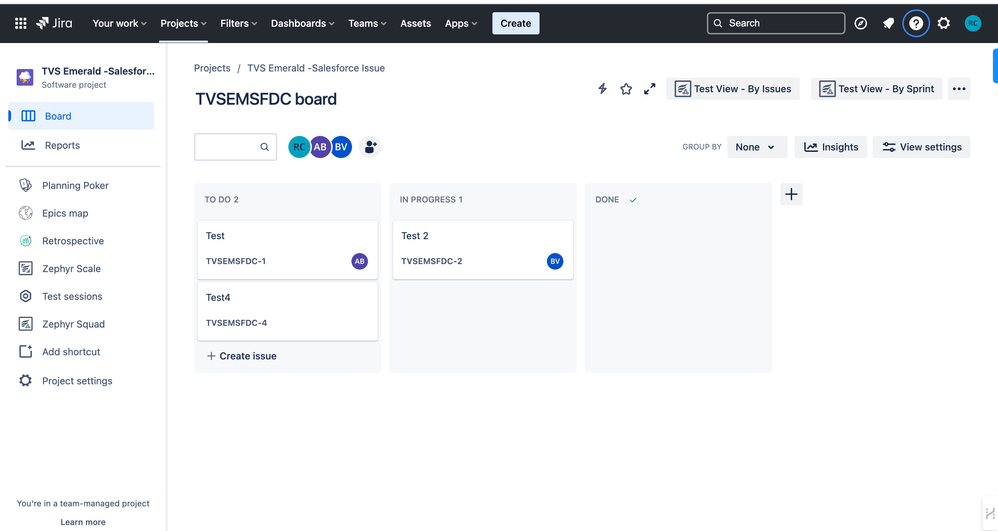The height and width of the screenshot is (531, 998).
Task: Open the Help question mark icon
Action: (916, 24)
